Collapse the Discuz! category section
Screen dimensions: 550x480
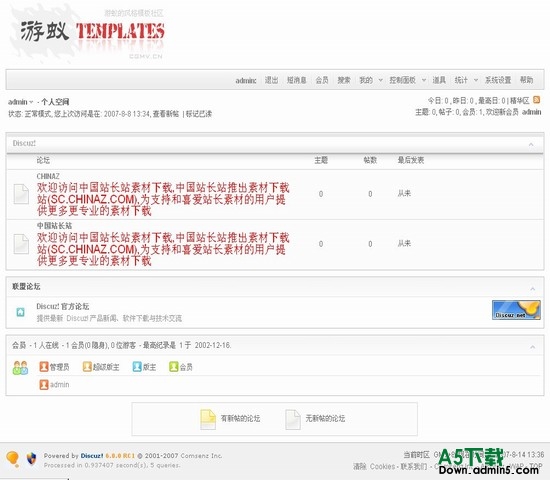531,144
